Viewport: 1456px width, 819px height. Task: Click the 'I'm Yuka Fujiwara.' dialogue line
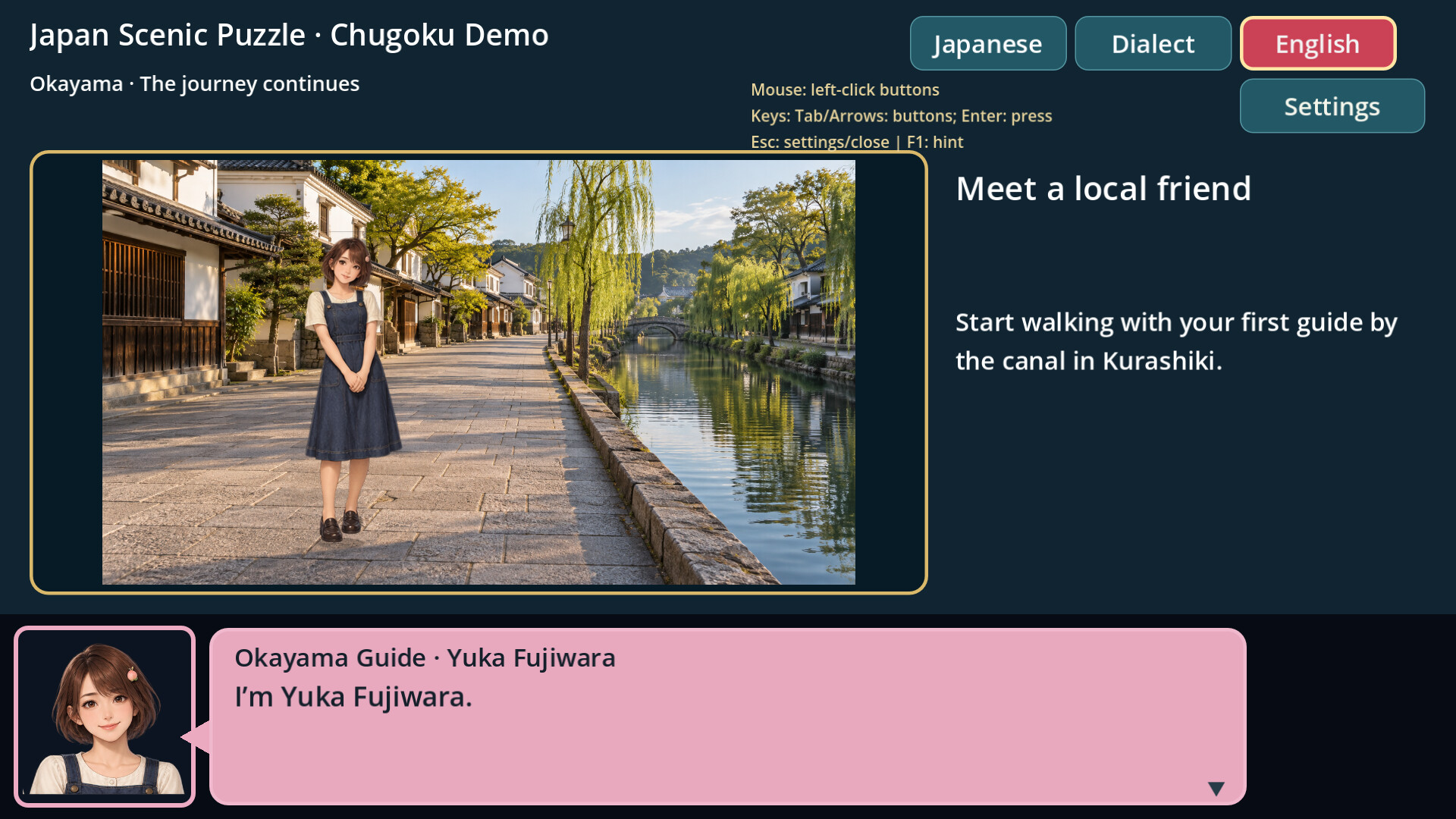pyautogui.click(x=353, y=696)
